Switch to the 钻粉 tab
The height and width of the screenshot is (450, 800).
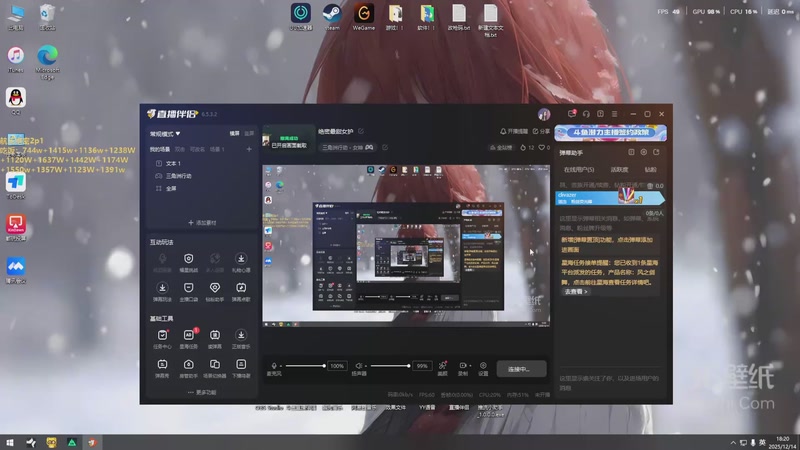point(651,169)
